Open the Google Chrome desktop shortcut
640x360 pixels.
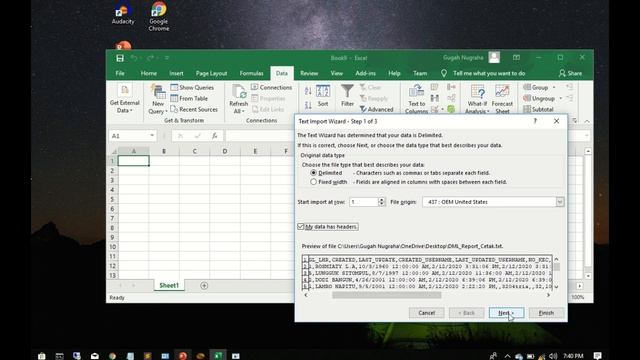click(159, 16)
